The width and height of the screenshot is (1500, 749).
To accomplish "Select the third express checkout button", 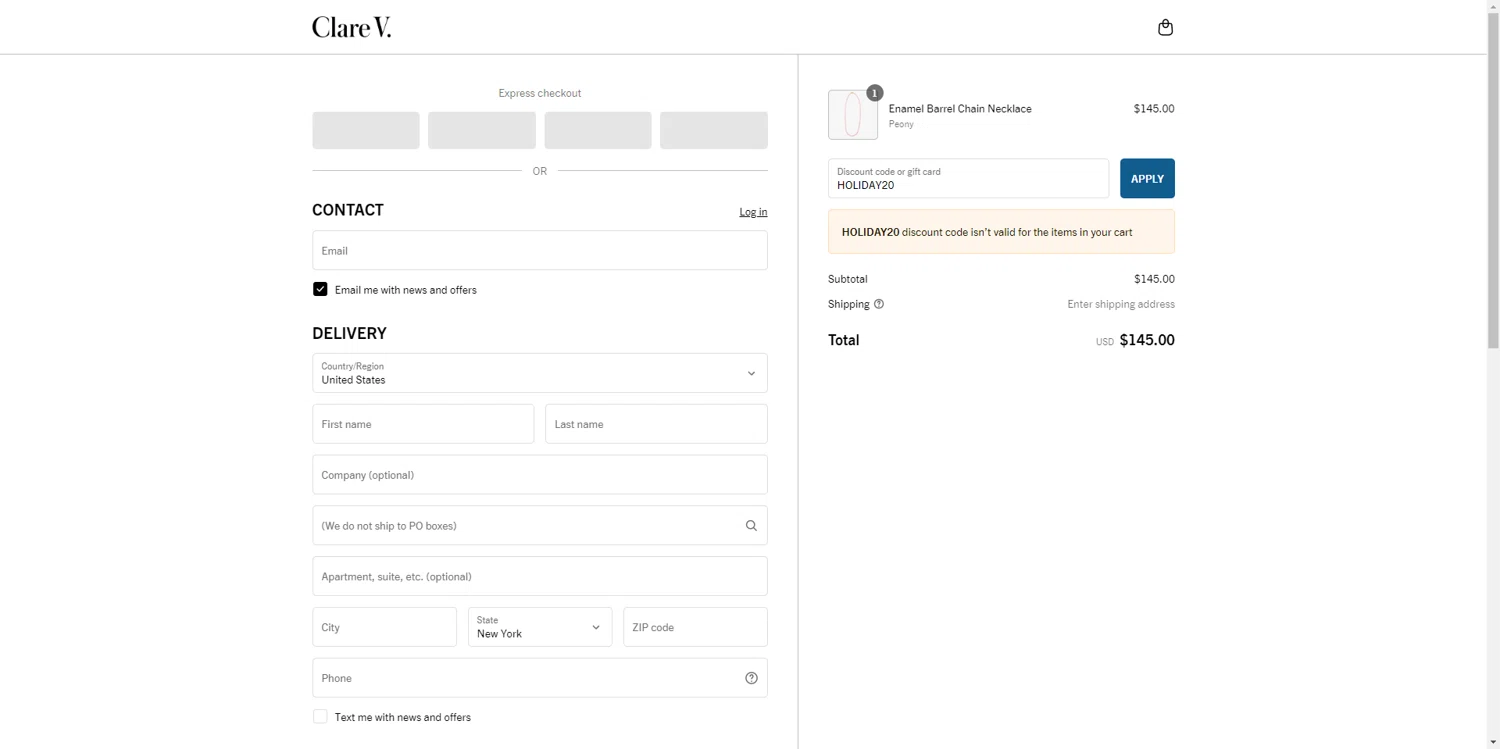I will pyautogui.click(x=598, y=130).
